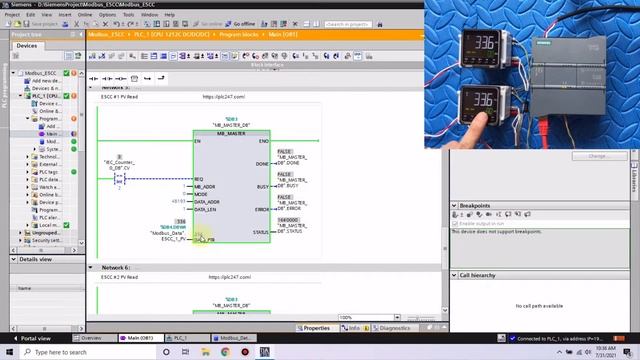Insert an empty box instruction
The image size is (640, 360).
click(x=134, y=78)
